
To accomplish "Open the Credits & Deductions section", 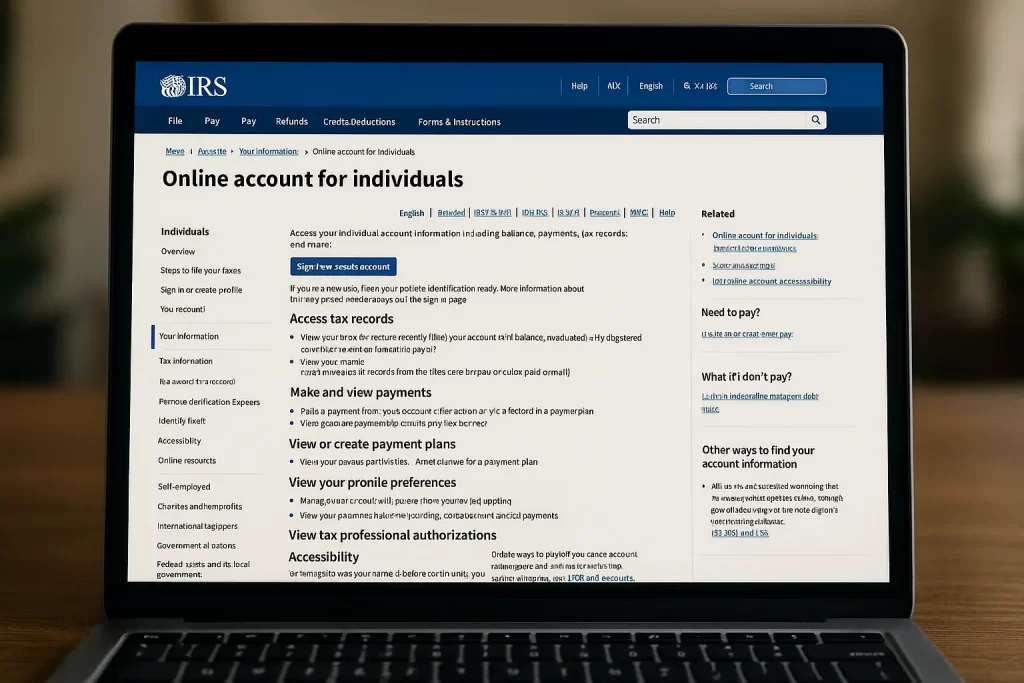I will [x=359, y=121].
